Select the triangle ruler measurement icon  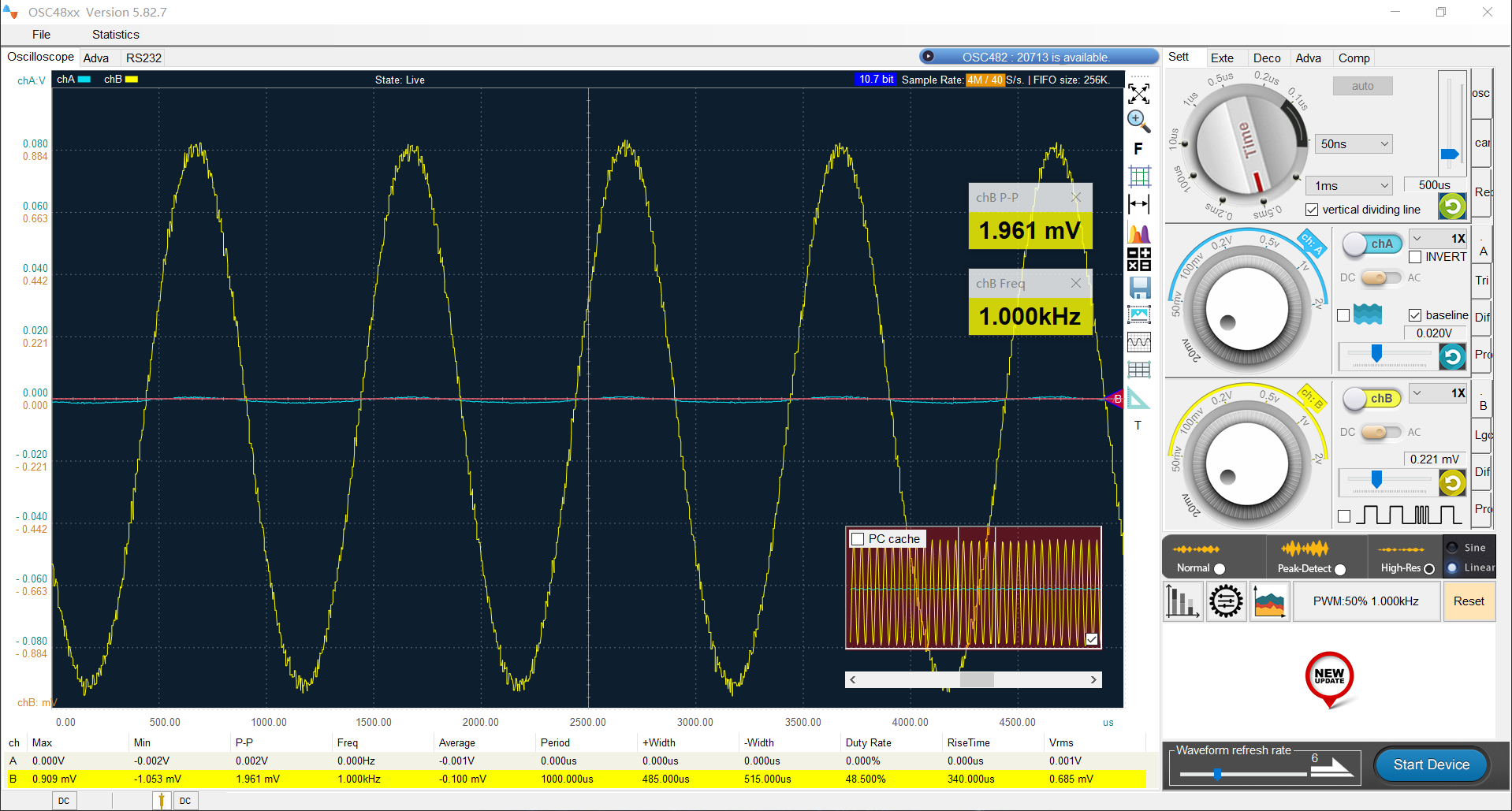[1138, 398]
